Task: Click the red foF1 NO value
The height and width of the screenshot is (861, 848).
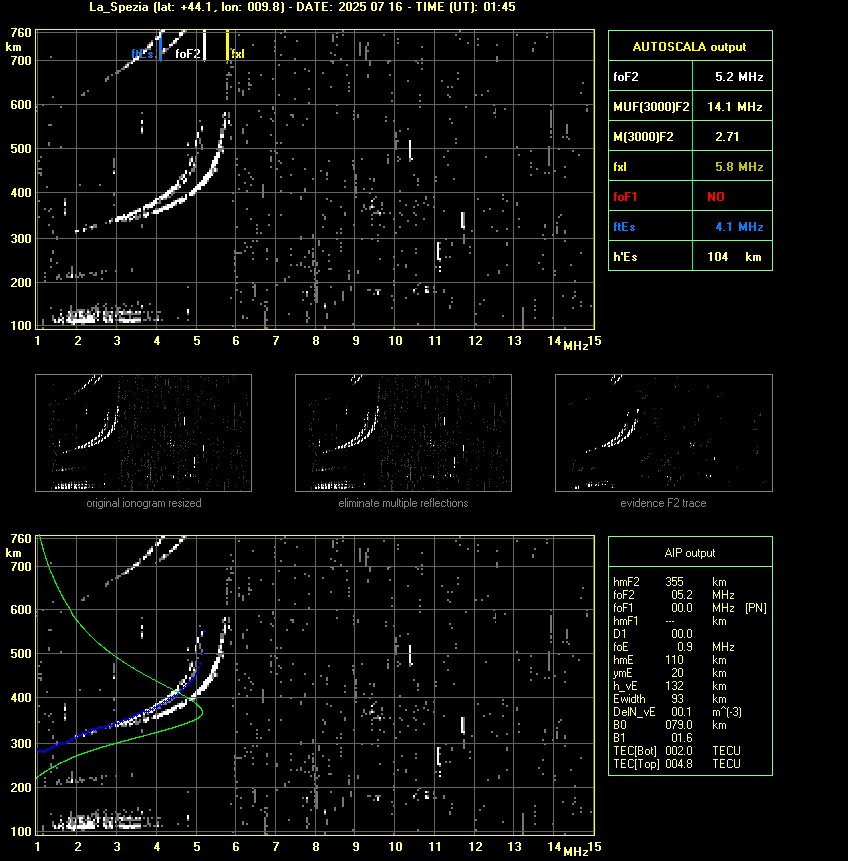Action: pyautogui.click(x=716, y=197)
